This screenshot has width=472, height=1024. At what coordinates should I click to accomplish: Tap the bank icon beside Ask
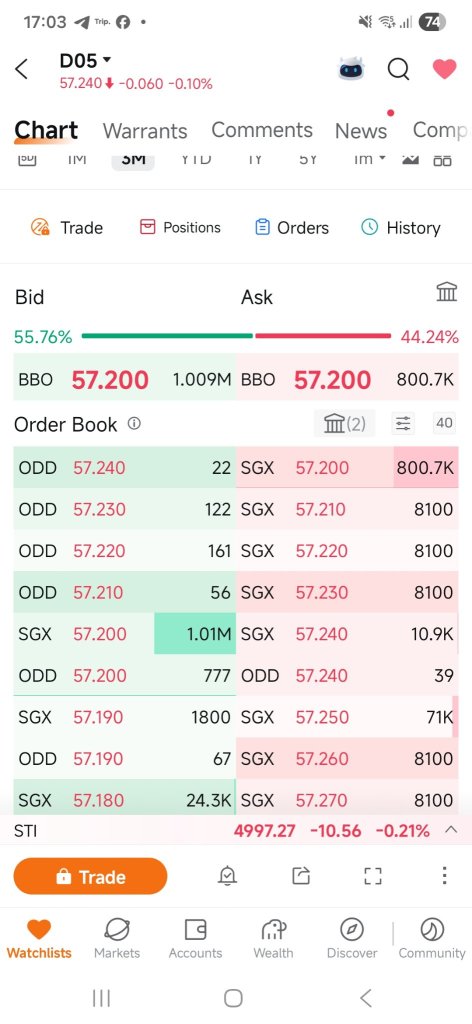click(x=447, y=292)
